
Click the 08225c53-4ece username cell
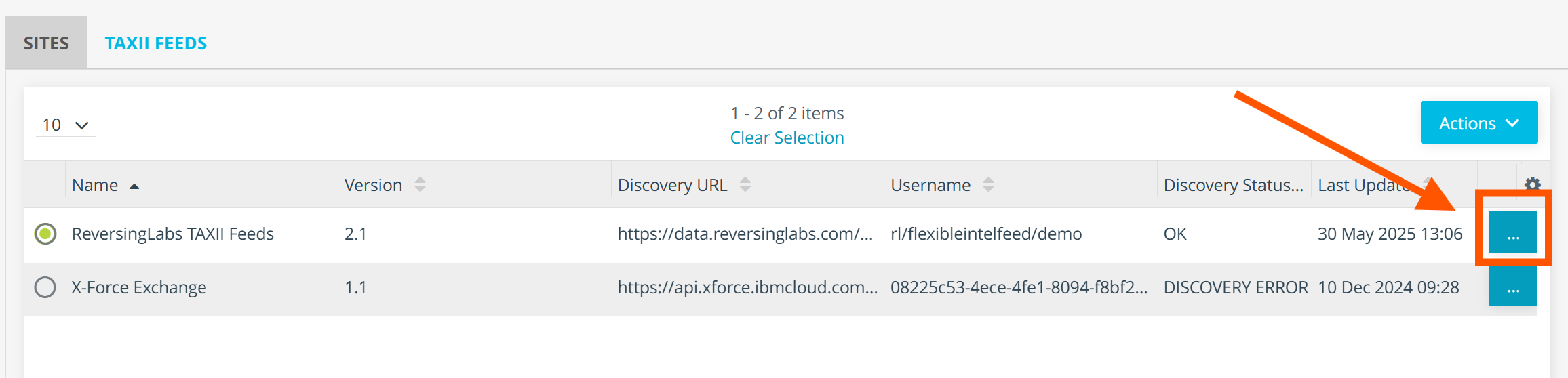(1019, 287)
